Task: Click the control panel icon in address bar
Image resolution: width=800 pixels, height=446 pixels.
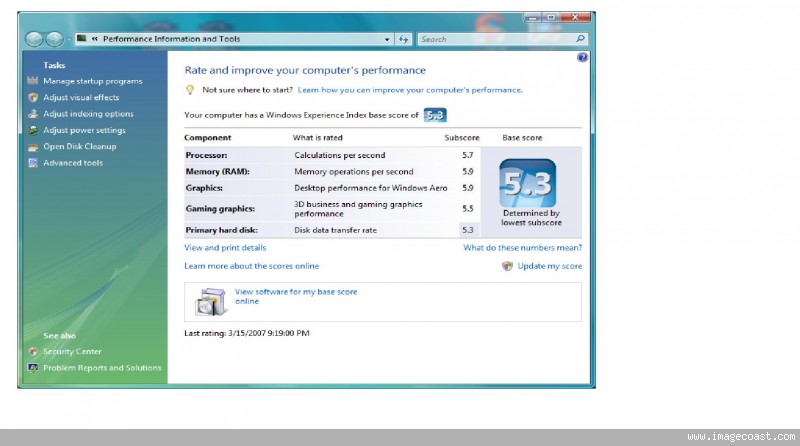Action: [x=81, y=38]
